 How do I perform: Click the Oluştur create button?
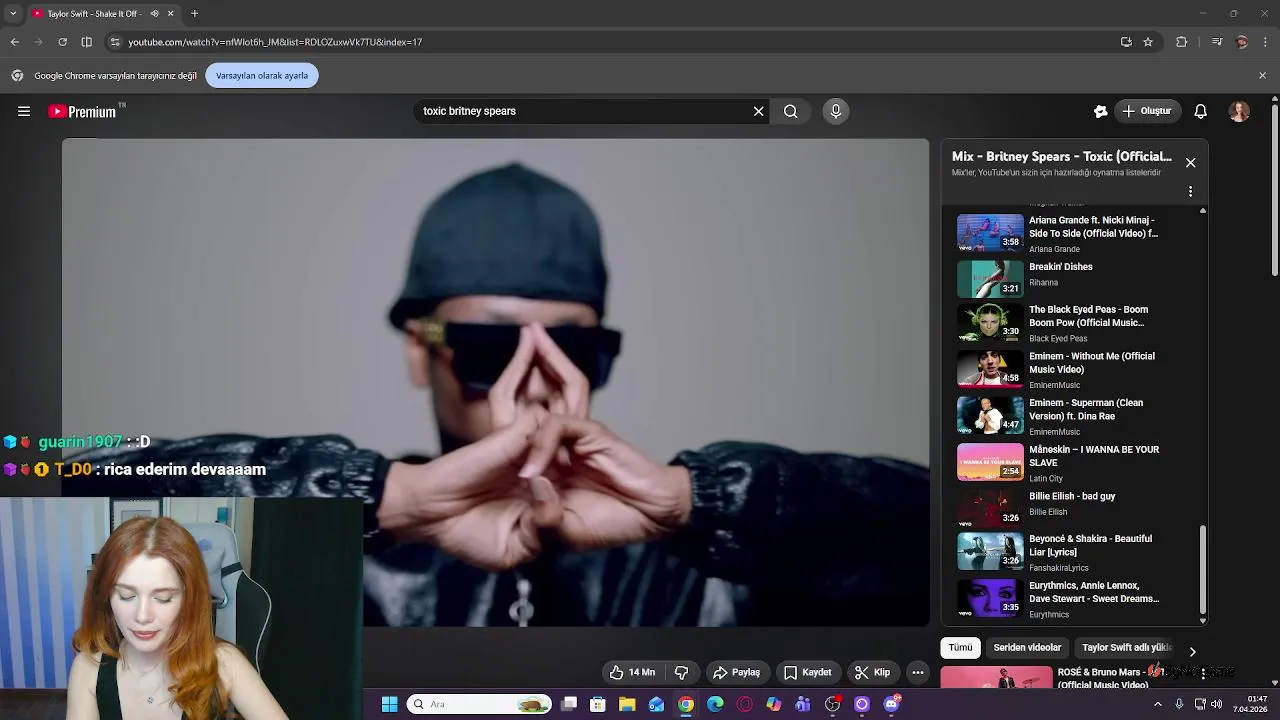pos(1148,111)
